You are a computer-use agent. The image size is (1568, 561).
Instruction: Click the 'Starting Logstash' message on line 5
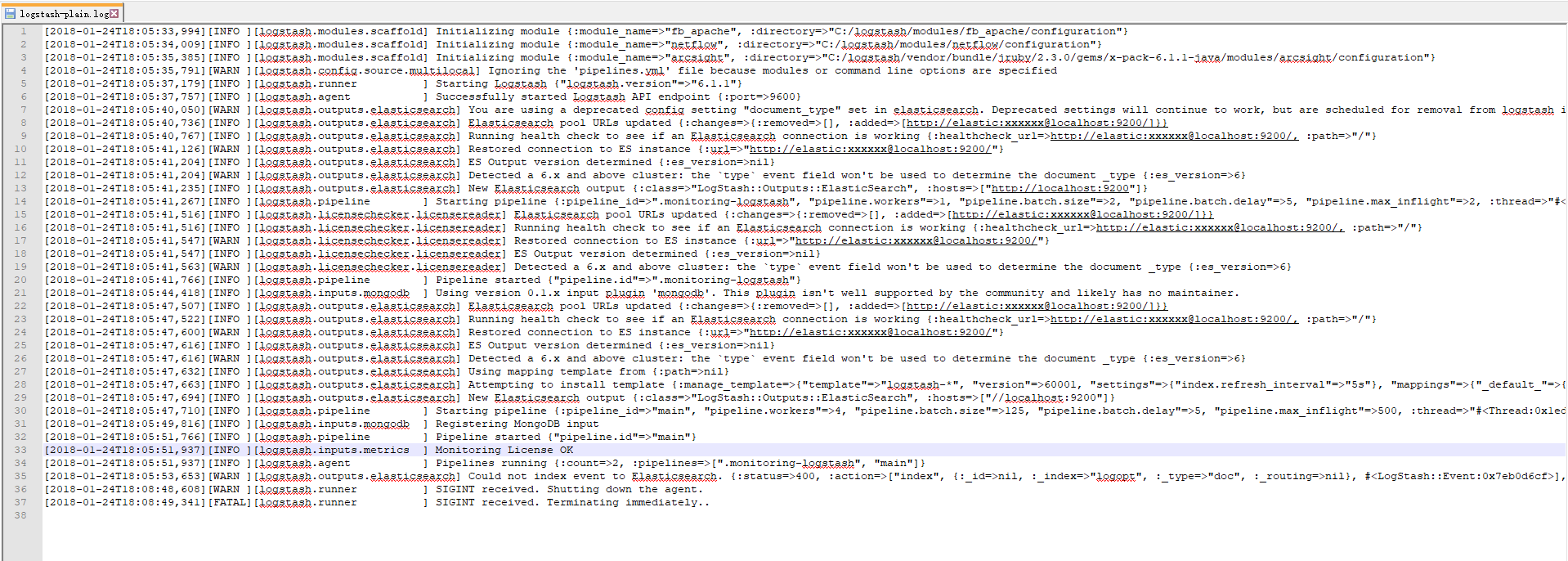tap(491, 83)
